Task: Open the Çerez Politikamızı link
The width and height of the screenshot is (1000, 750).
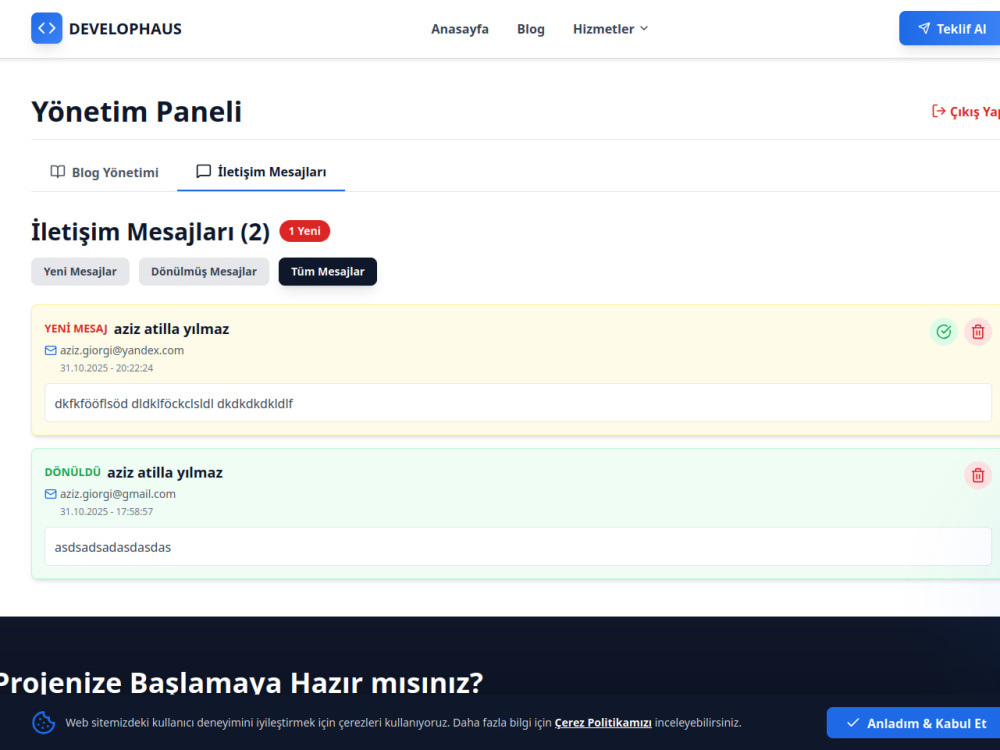Action: (603, 723)
